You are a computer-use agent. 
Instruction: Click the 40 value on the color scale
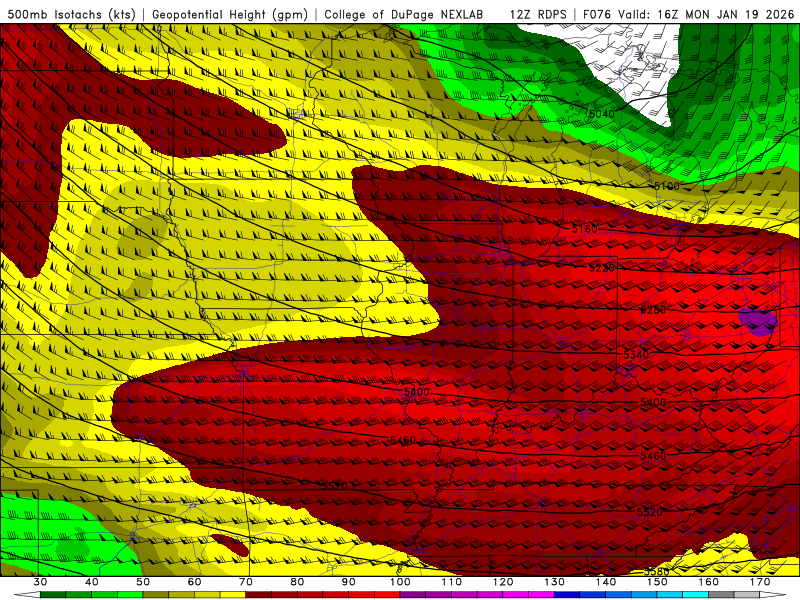[x=92, y=582]
